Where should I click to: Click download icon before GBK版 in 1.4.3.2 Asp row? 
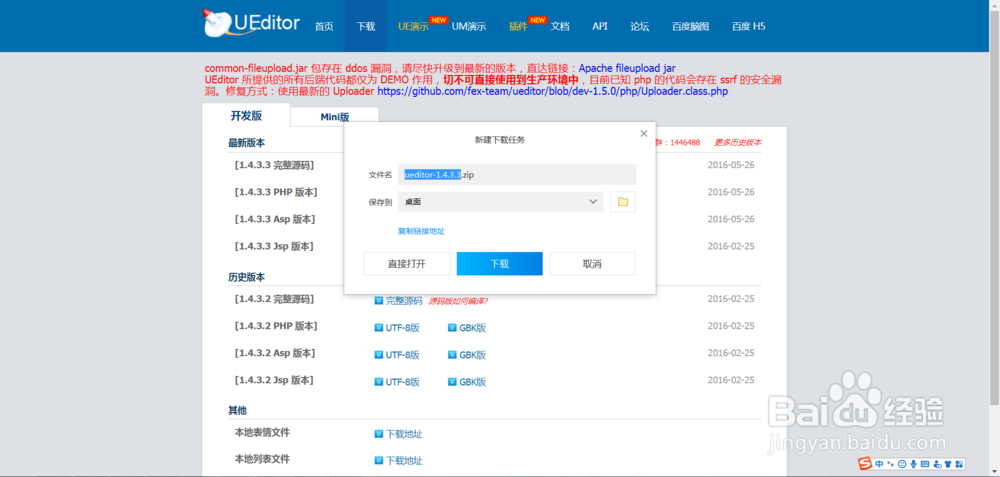(x=452, y=355)
